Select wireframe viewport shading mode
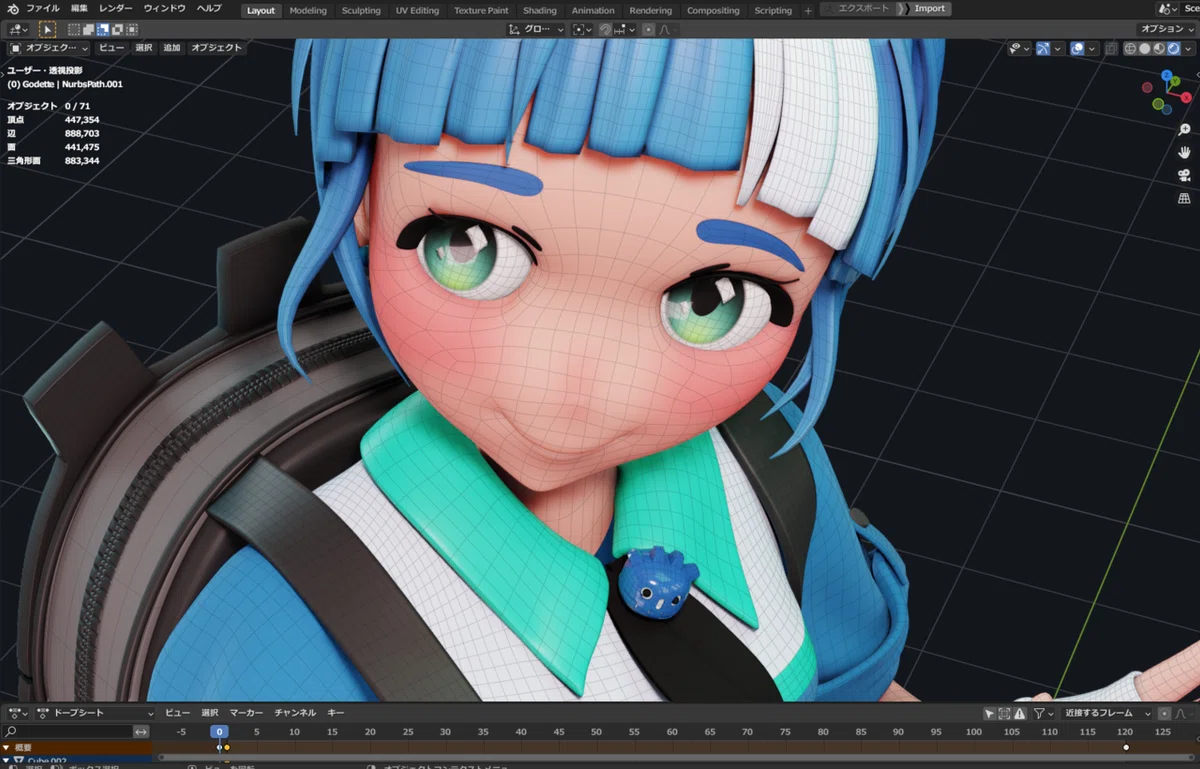This screenshot has width=1200, height=769. [1130, 48]
